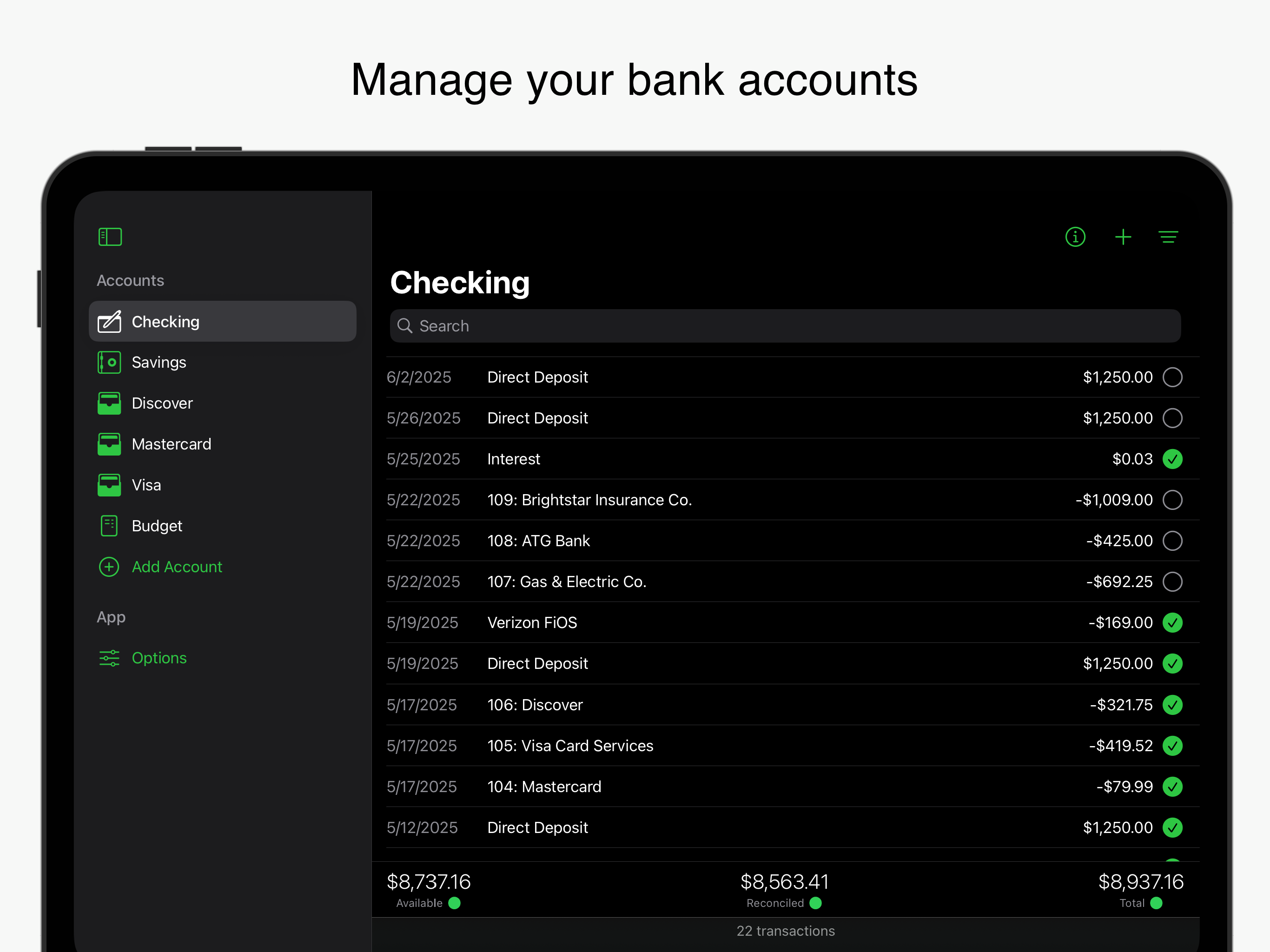Unreconcile the Interest $0.03 transaction
The height and width of the screenshot is (952, 1270).
pos(1172,459)
